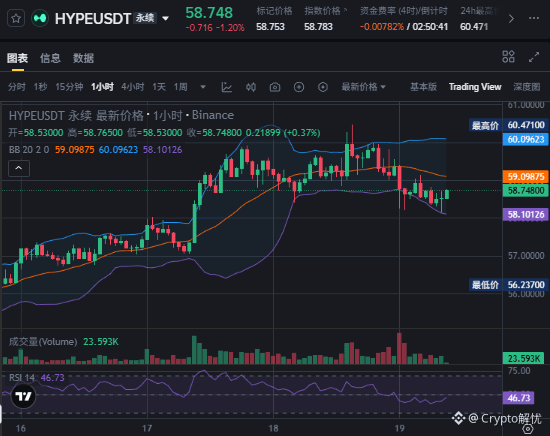The width and height of the screenshot is (550, 436).
Task: Open the circular target settings icon
Action: click(x=323, y=87)
